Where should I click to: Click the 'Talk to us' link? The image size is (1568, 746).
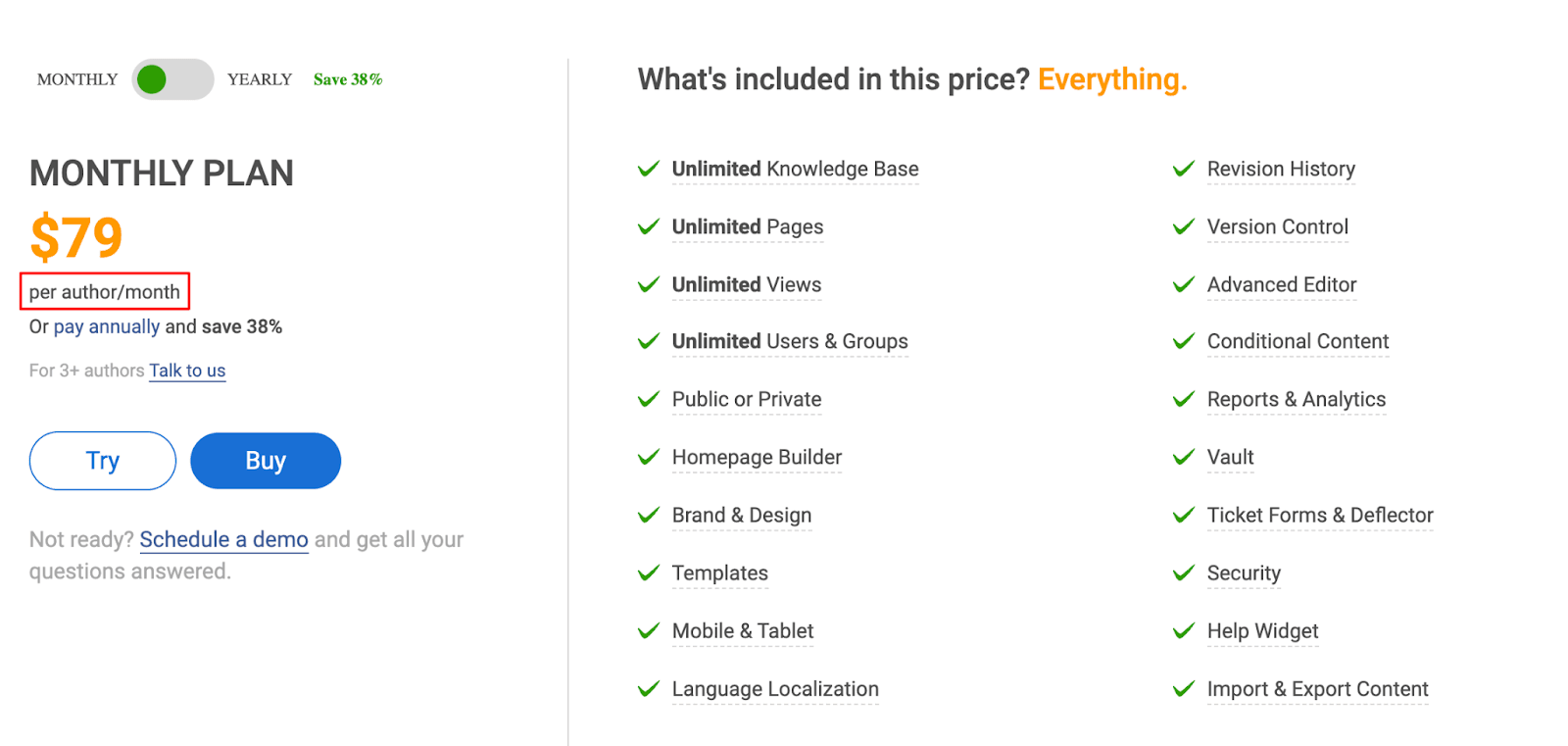tap(187, 371)
